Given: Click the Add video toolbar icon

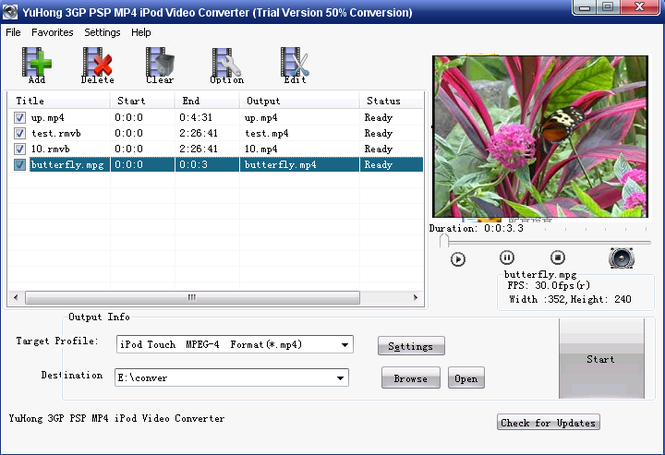Looking at the screenshot, I should tap(37, 65).
